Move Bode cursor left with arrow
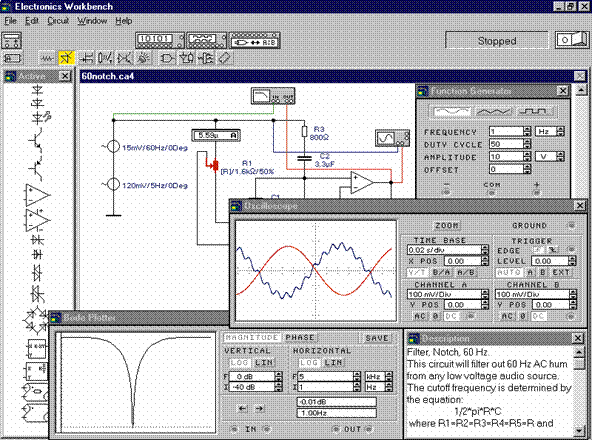 click(x=243, y=409)
